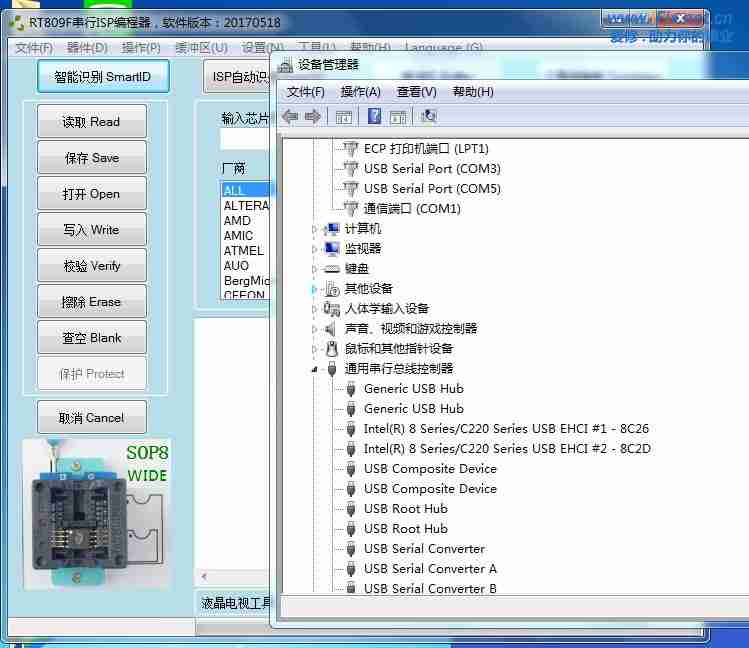Click the 查空 Blank button
Viewport: 749px width, 648px height.
91,338
